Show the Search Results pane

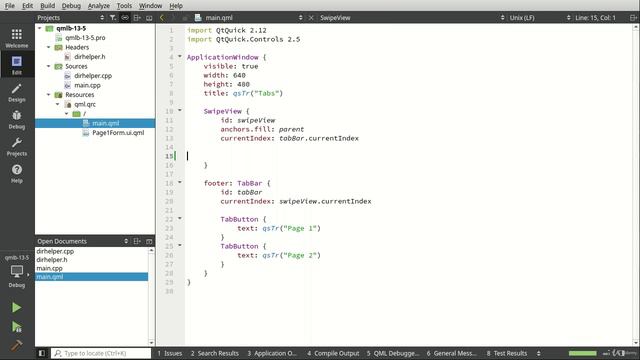click(214, 353)
